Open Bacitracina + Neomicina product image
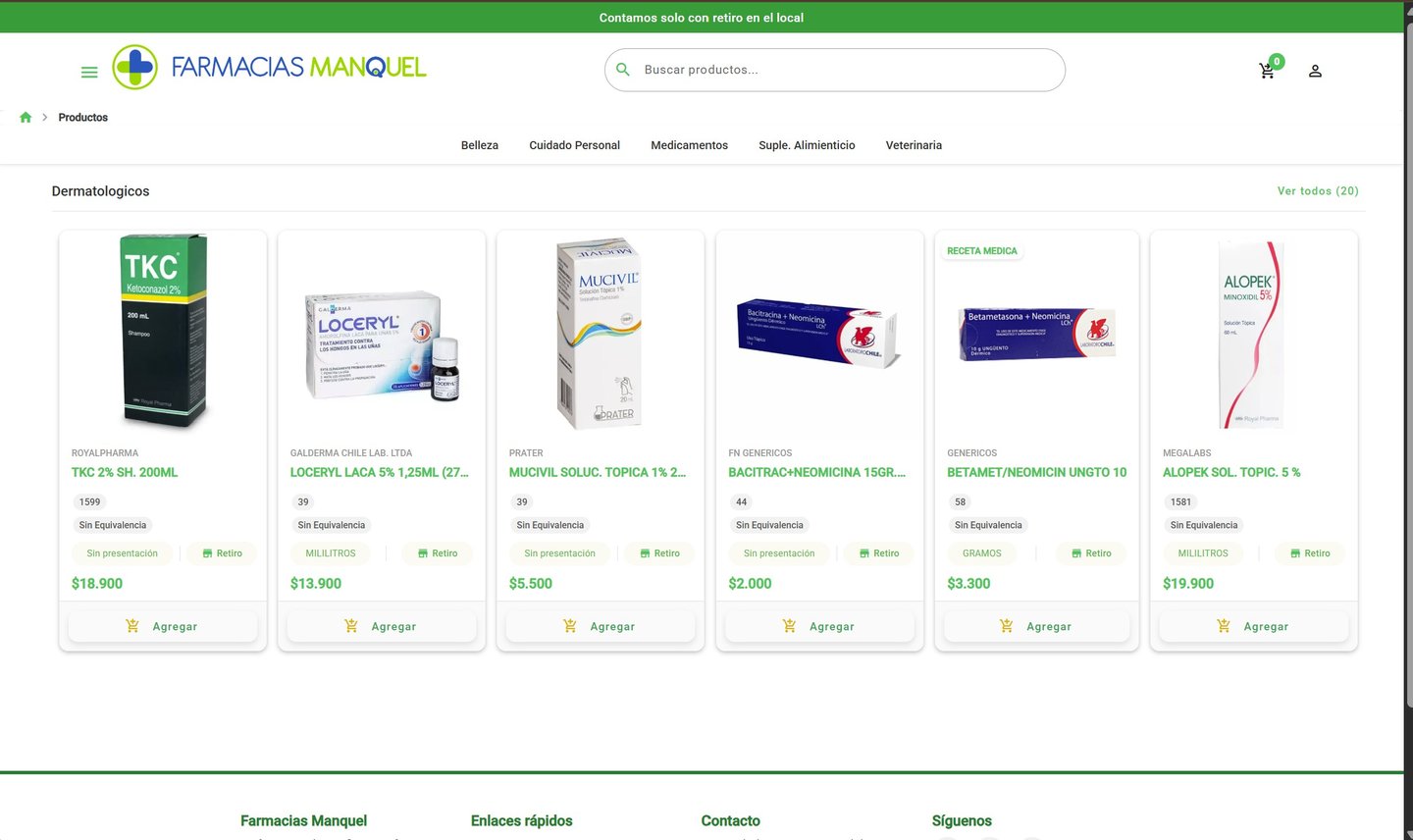This screenshot has height=840, width=1413. click(x=818, y=334)
